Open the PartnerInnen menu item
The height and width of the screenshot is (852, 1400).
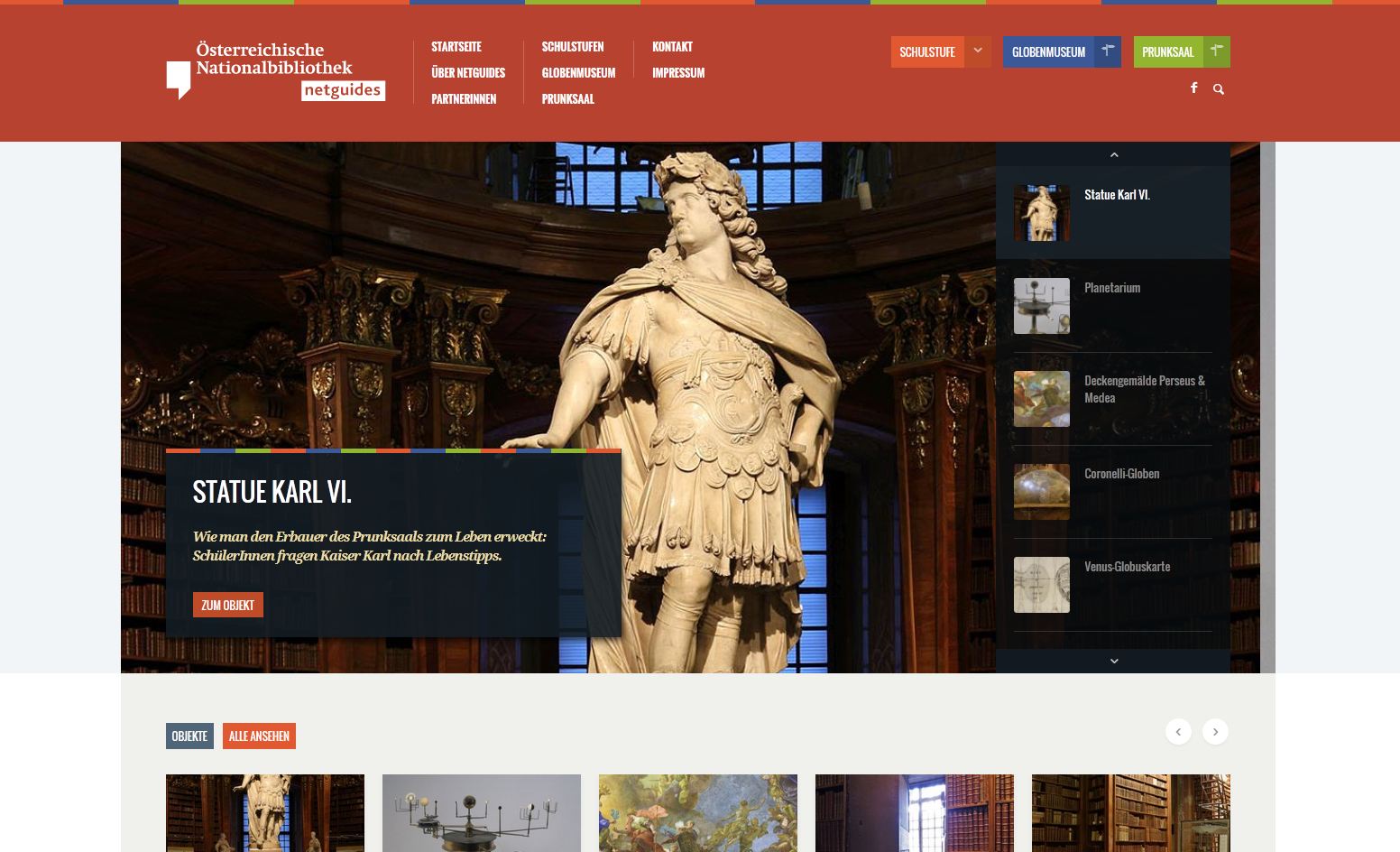click(x=464, y=99)
